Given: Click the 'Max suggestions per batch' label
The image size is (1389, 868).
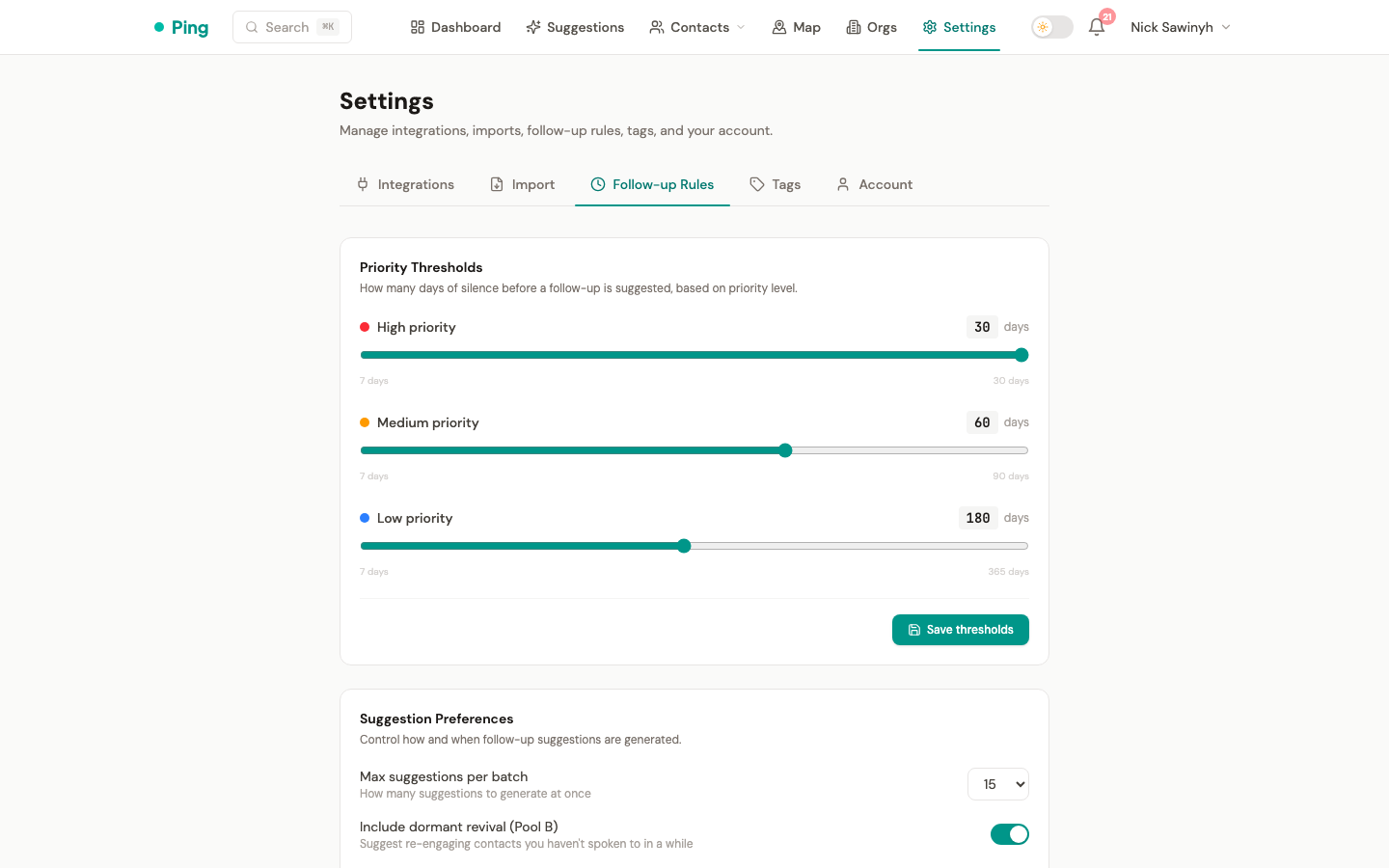Looking at the screenshot, I should (444, 776).
